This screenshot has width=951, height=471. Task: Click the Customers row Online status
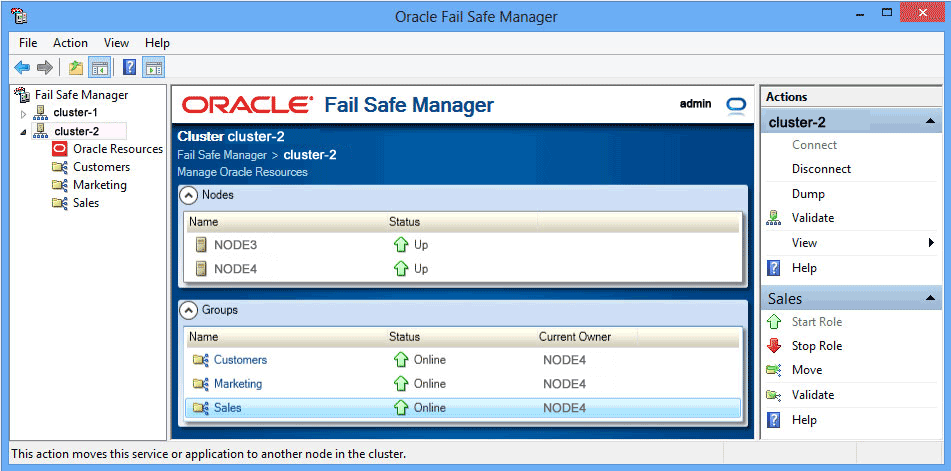point(429,360)
